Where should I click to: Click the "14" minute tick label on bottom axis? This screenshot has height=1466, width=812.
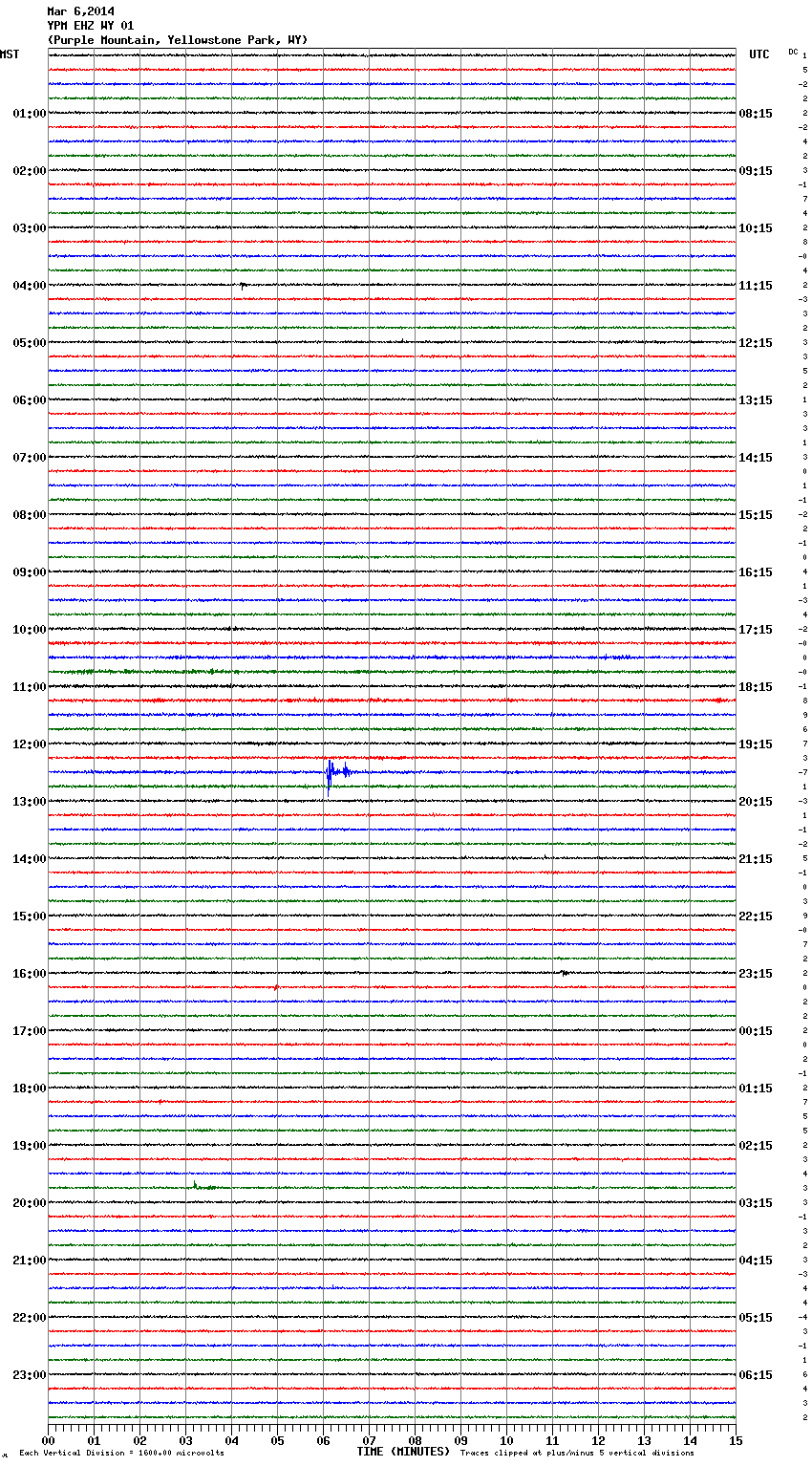tap(690, 1440)
